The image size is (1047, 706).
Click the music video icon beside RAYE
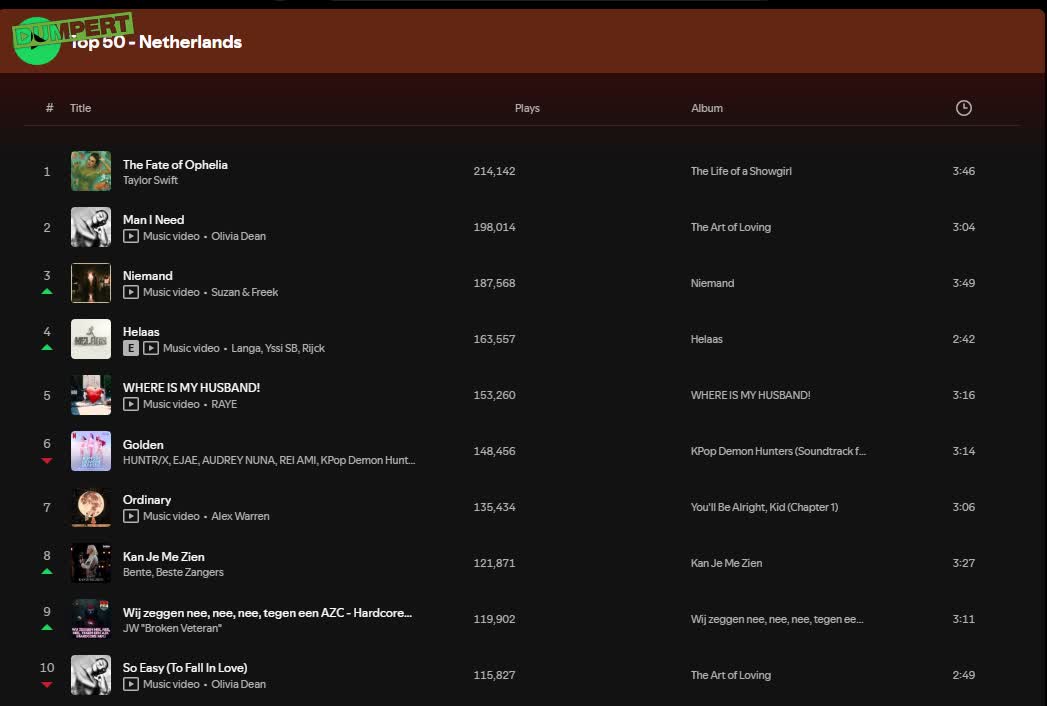[131, 404]
